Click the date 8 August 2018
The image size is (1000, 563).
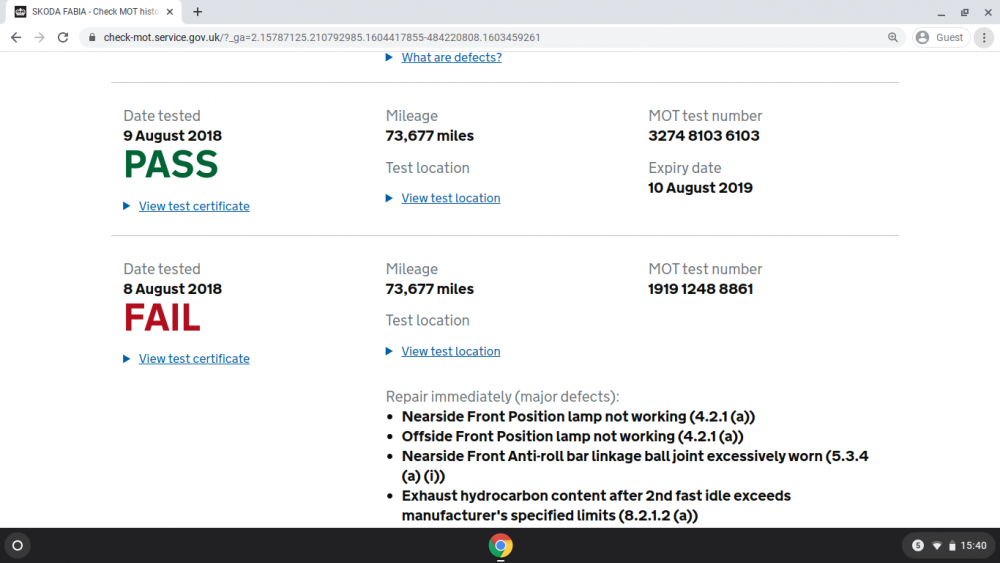click(x=173, y=289)
